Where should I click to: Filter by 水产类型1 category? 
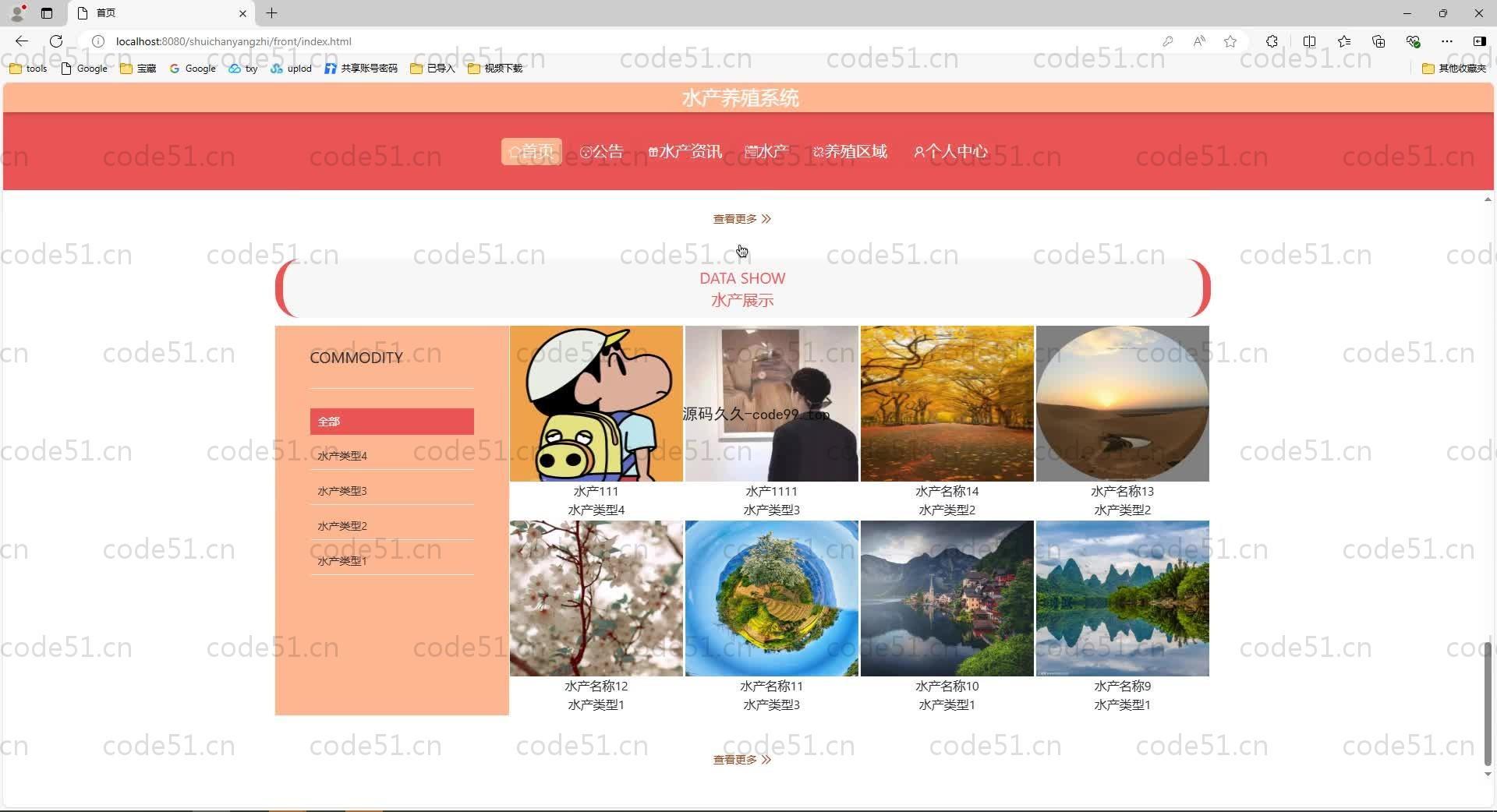392,561
